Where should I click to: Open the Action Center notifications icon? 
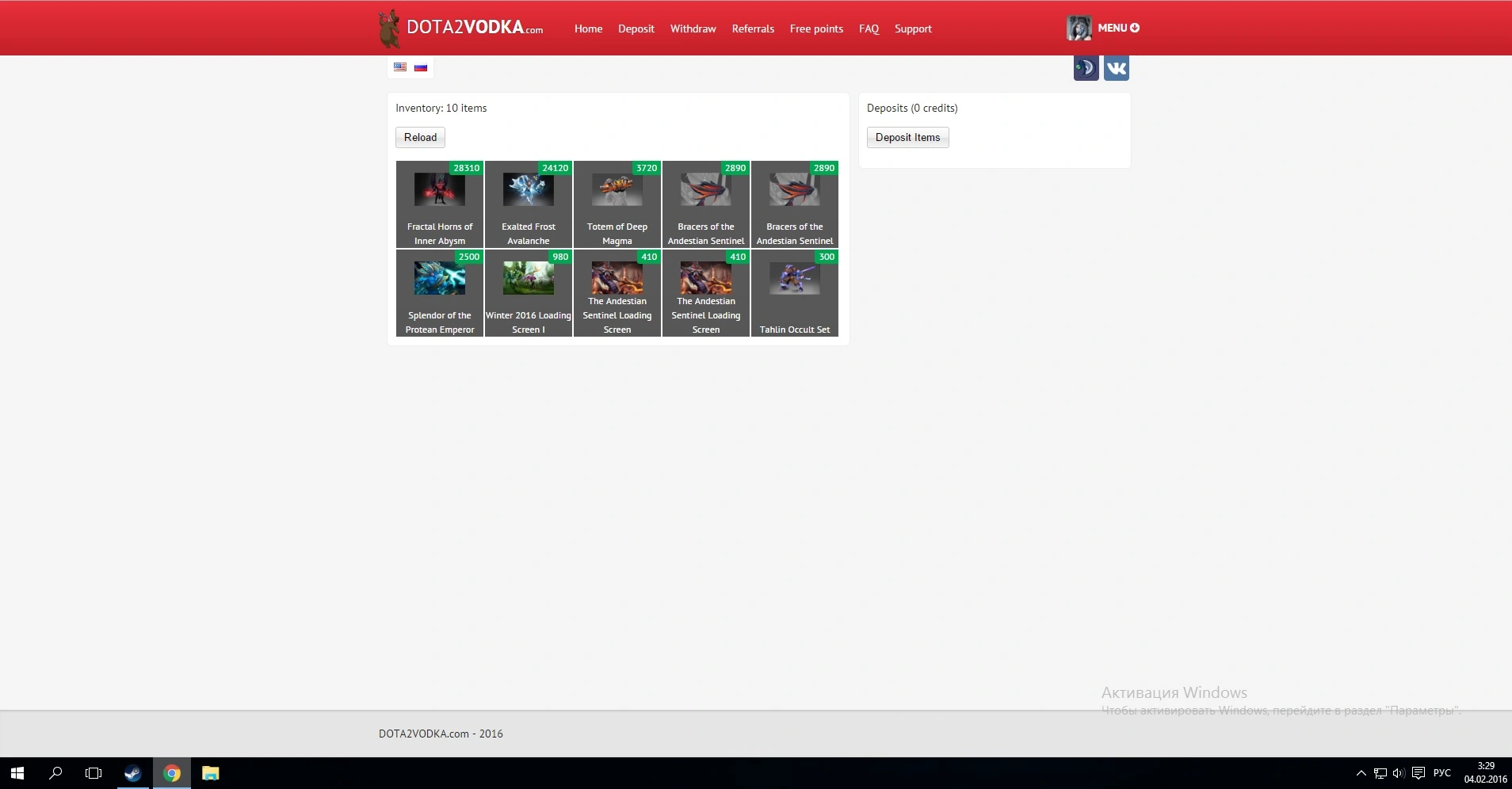click(x=1418, y=773)
